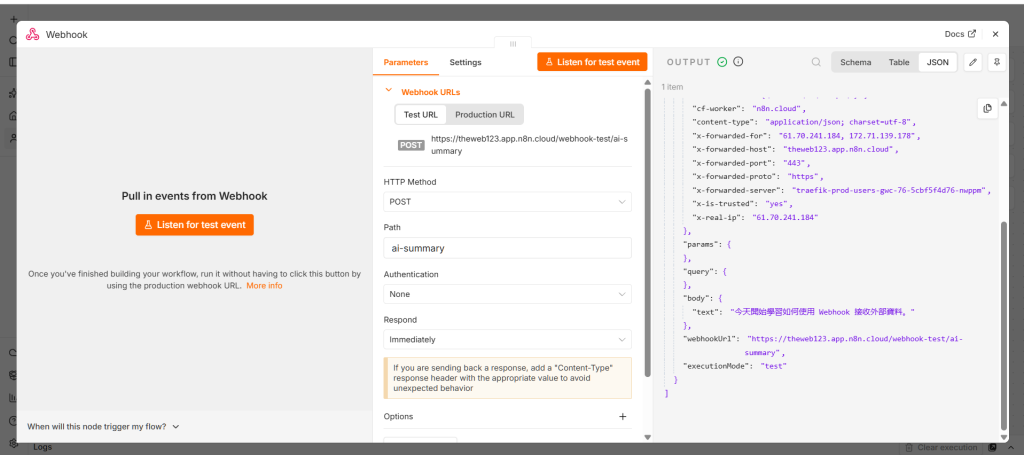Switch to the Parameters tab

tap(406, 62)
